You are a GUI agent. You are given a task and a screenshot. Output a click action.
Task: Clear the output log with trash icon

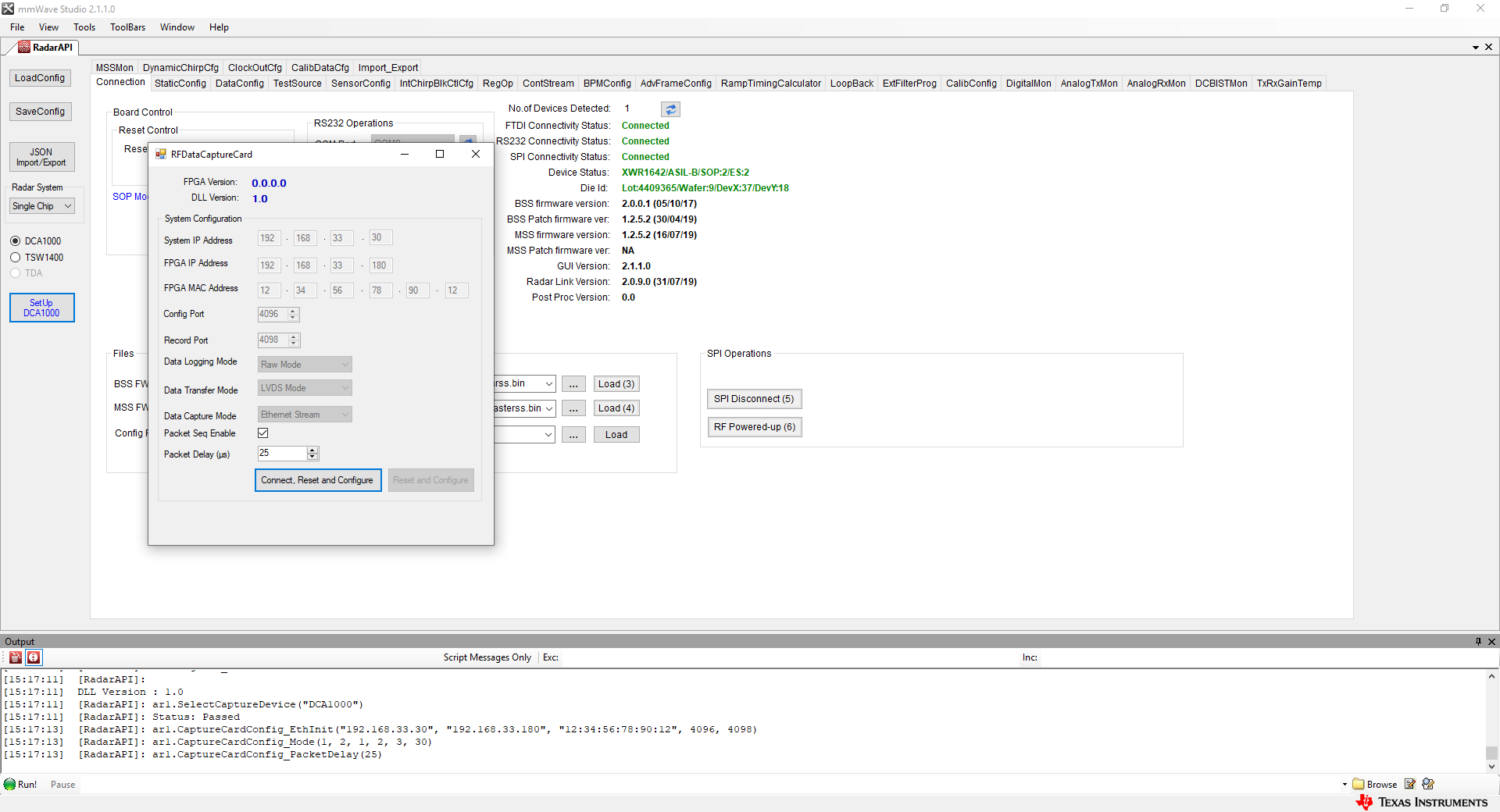16,657
